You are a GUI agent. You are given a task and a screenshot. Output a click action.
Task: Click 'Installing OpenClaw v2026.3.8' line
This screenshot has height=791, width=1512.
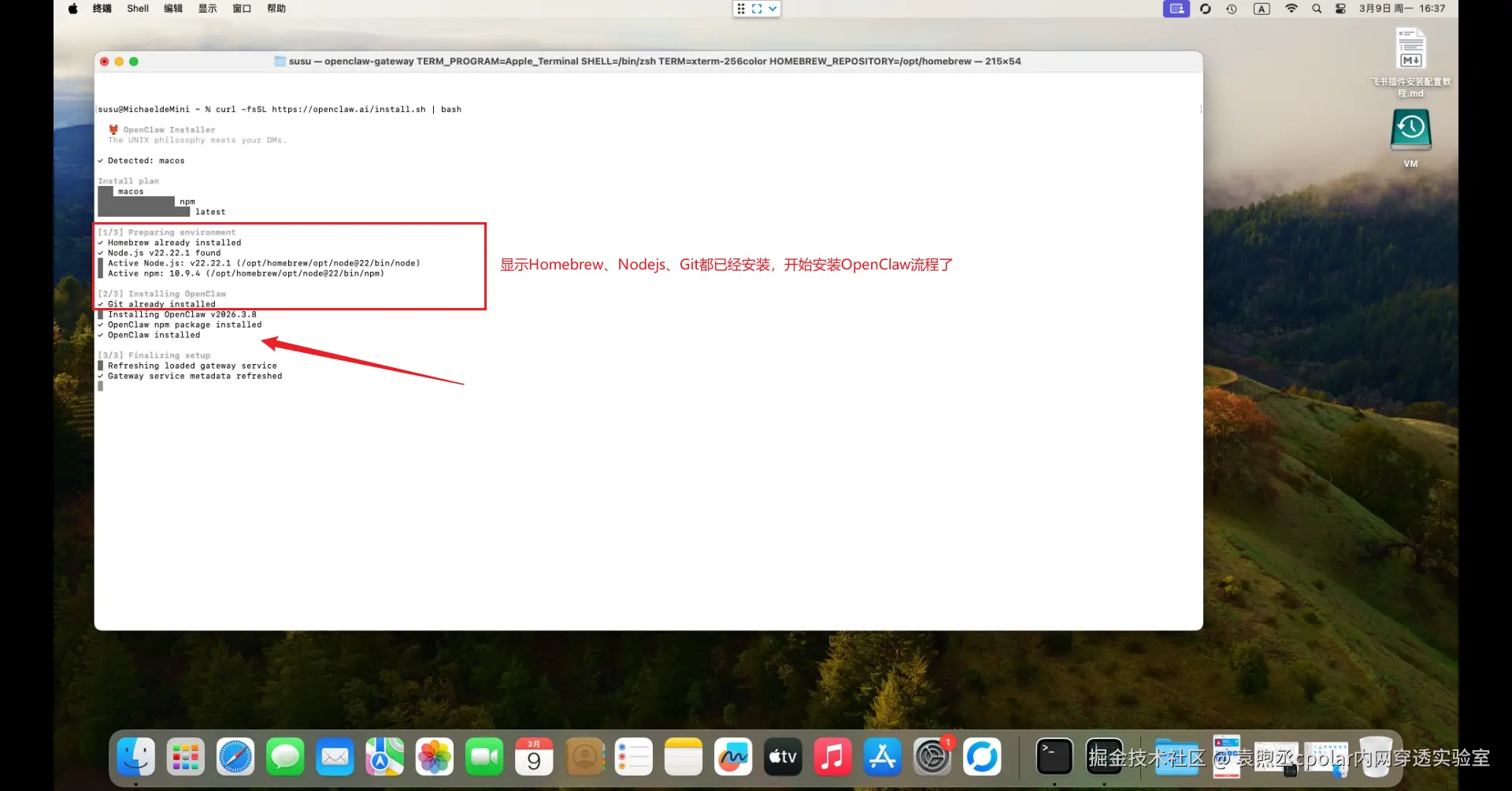coord(182,314)
